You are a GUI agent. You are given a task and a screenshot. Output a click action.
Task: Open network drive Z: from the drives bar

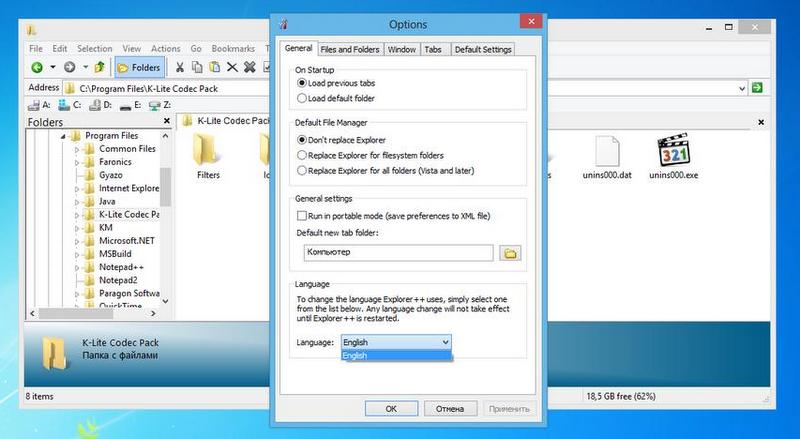tap(160, 105)
